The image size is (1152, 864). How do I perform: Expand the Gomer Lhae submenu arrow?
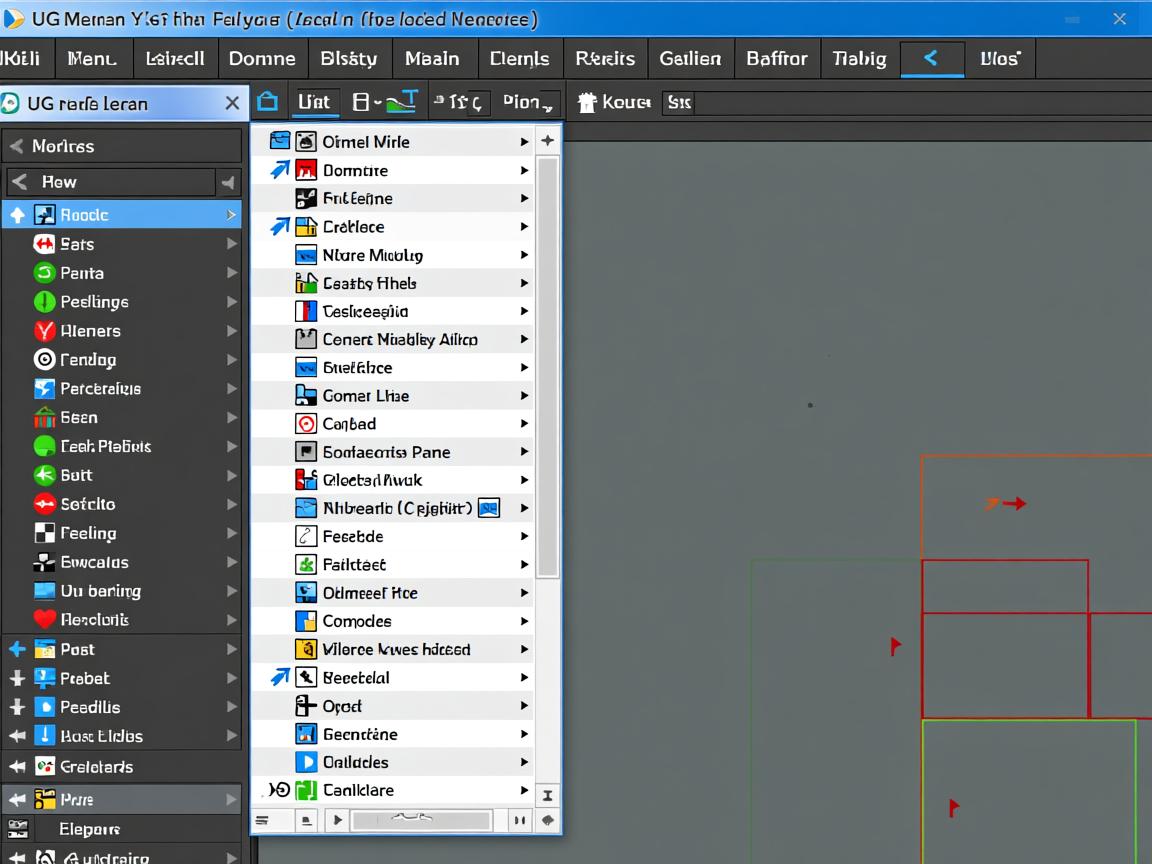(x=523, y=396)
